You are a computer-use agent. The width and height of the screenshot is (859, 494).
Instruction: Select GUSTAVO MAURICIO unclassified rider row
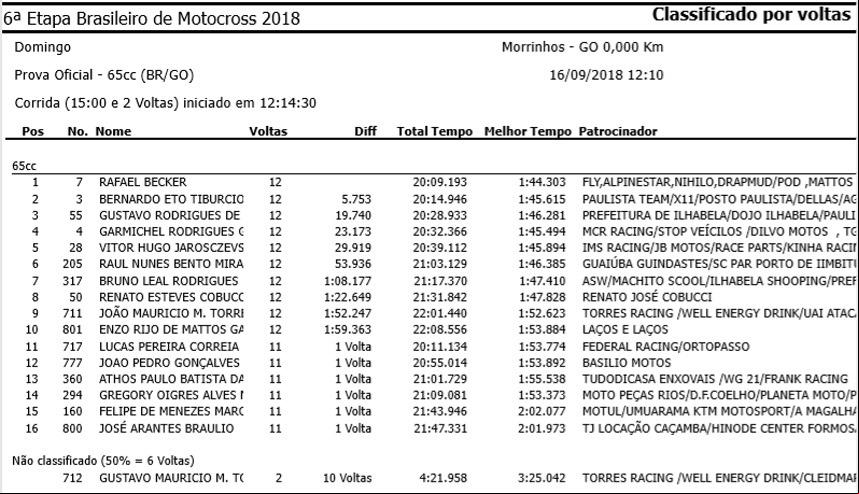tap(430, 478)
